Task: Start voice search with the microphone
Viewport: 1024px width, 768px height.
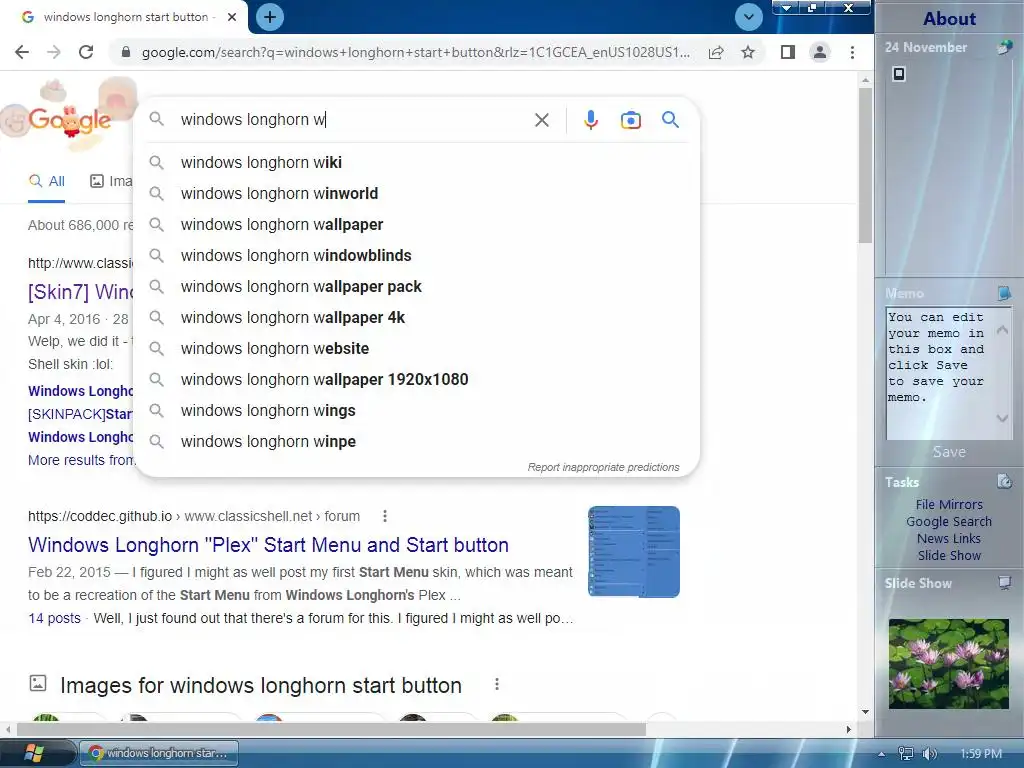Action: pyautogui.click(x=591, y=120)
